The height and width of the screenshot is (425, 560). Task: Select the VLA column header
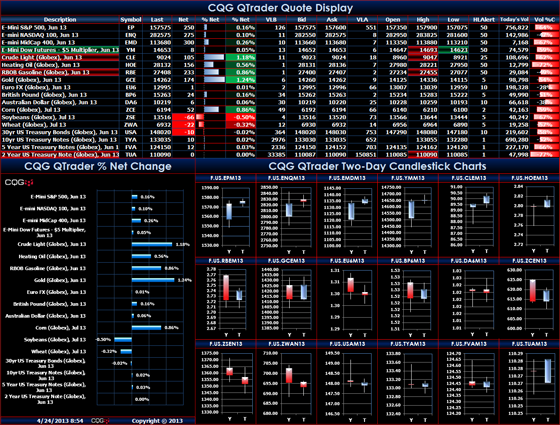click(362, 20)
